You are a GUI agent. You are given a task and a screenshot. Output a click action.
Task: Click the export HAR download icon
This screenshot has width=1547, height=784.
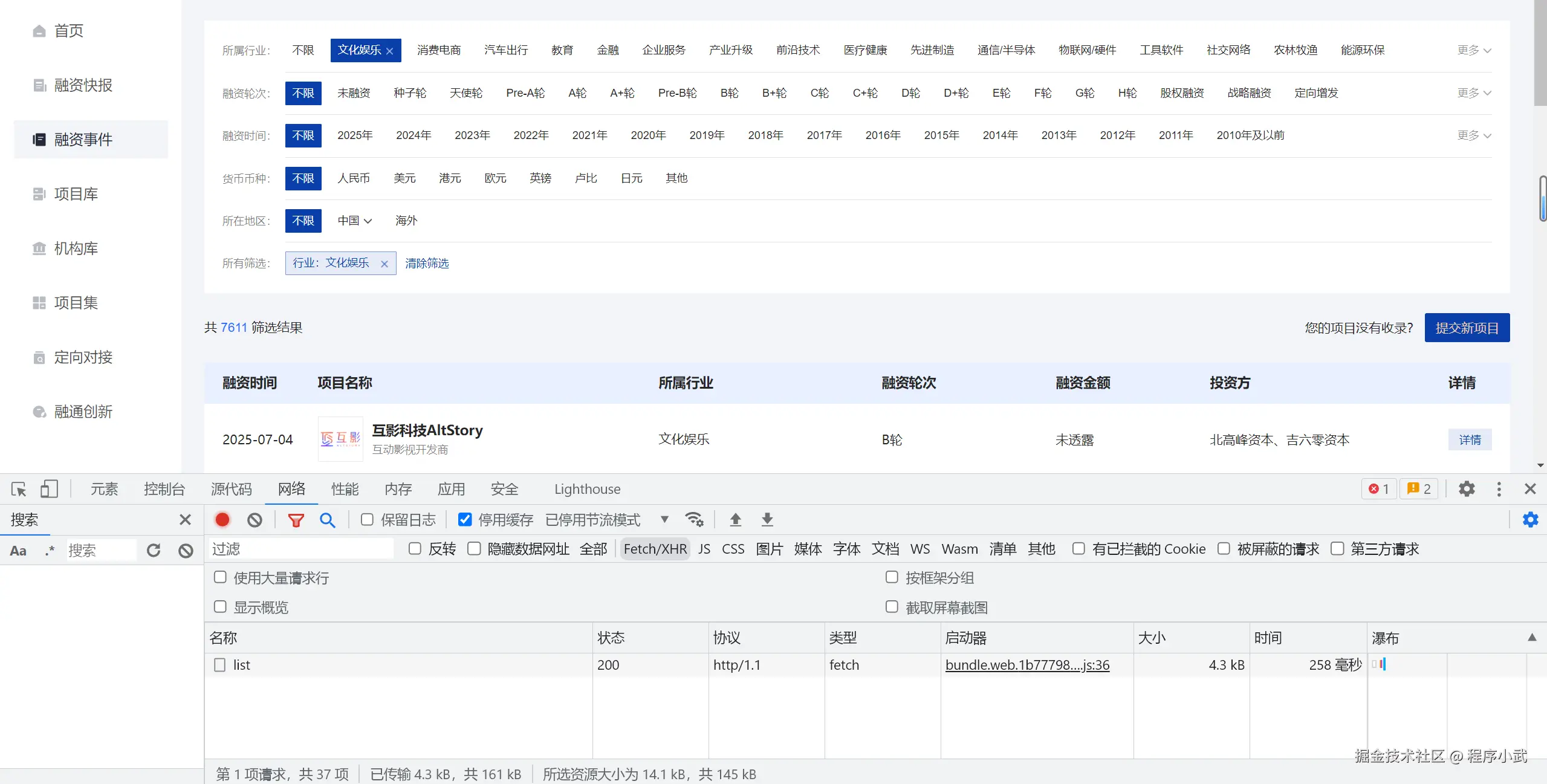[767, 520]
